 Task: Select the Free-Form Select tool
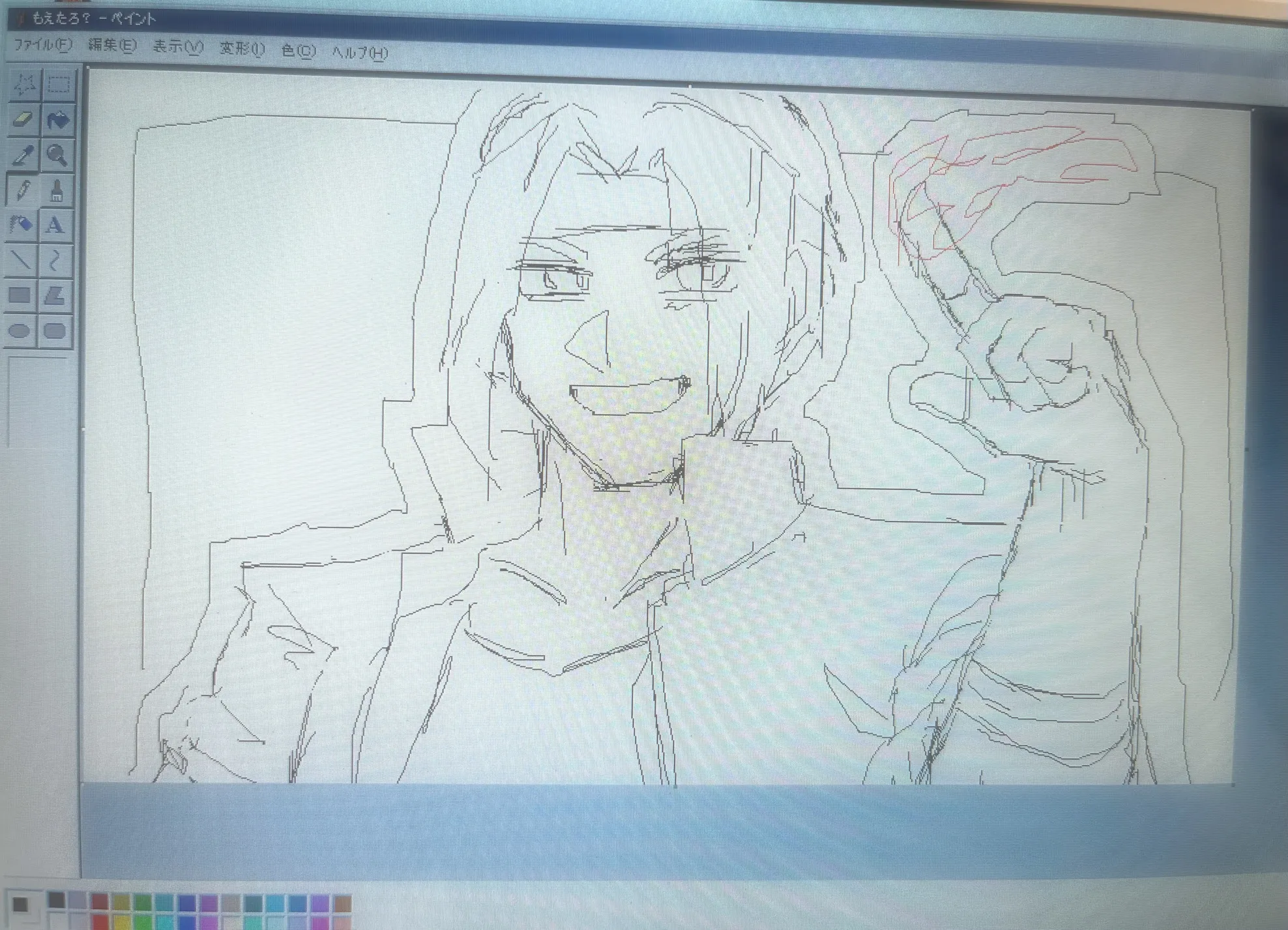[25, 84]
